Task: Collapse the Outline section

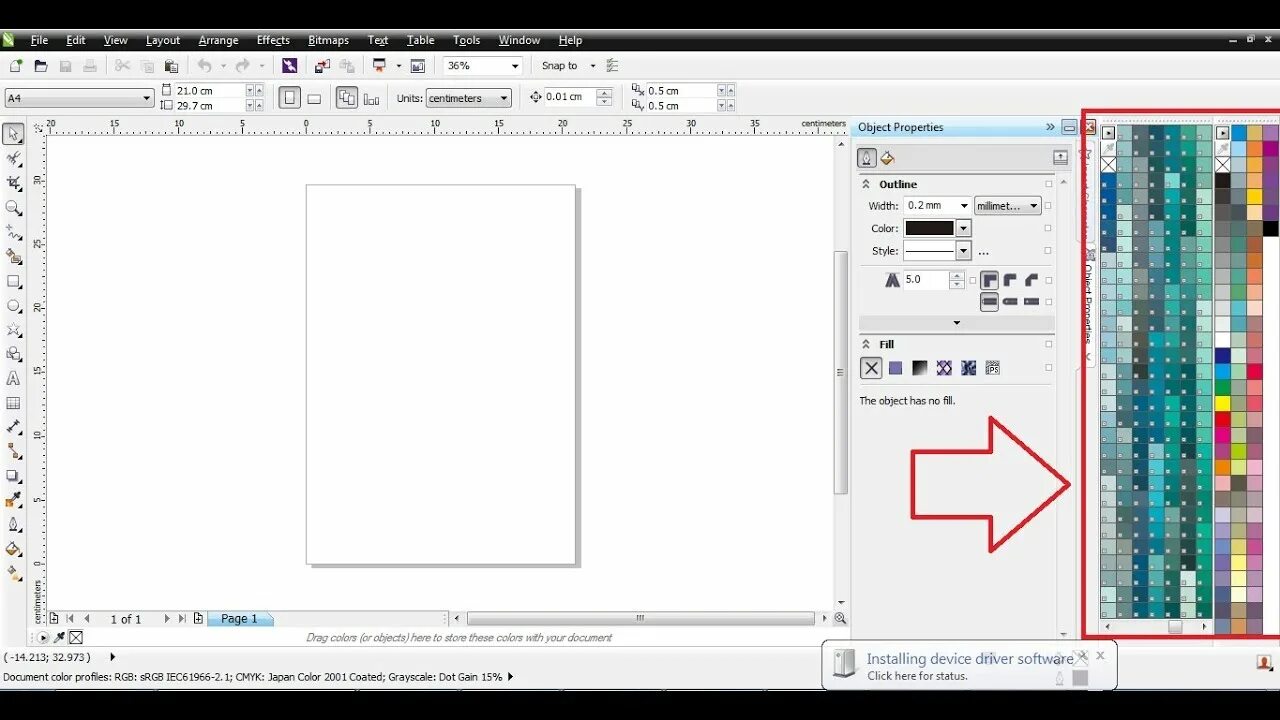Action: 866,184
